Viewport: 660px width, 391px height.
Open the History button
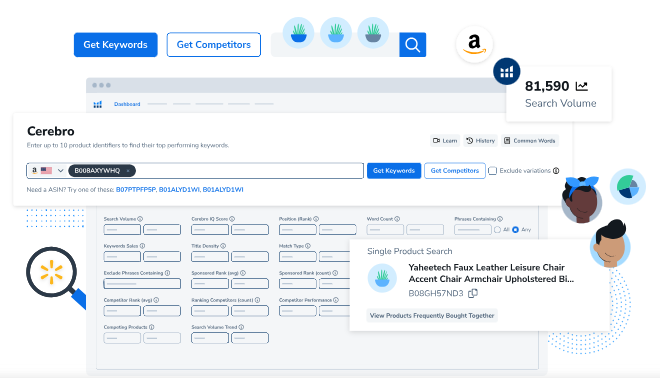click(x=481, y=141)
